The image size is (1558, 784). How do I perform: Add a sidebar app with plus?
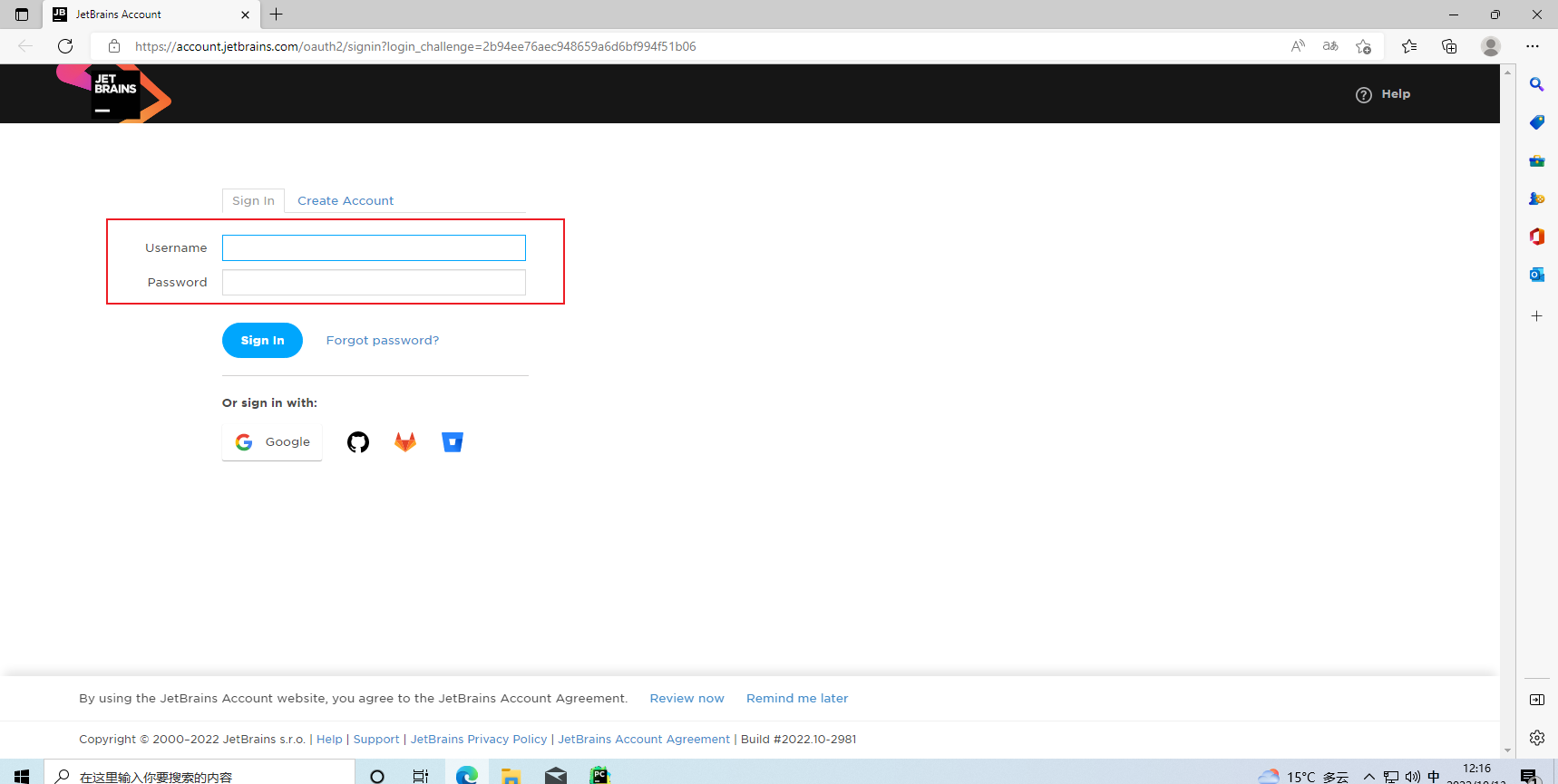[x=1536, y=316]
